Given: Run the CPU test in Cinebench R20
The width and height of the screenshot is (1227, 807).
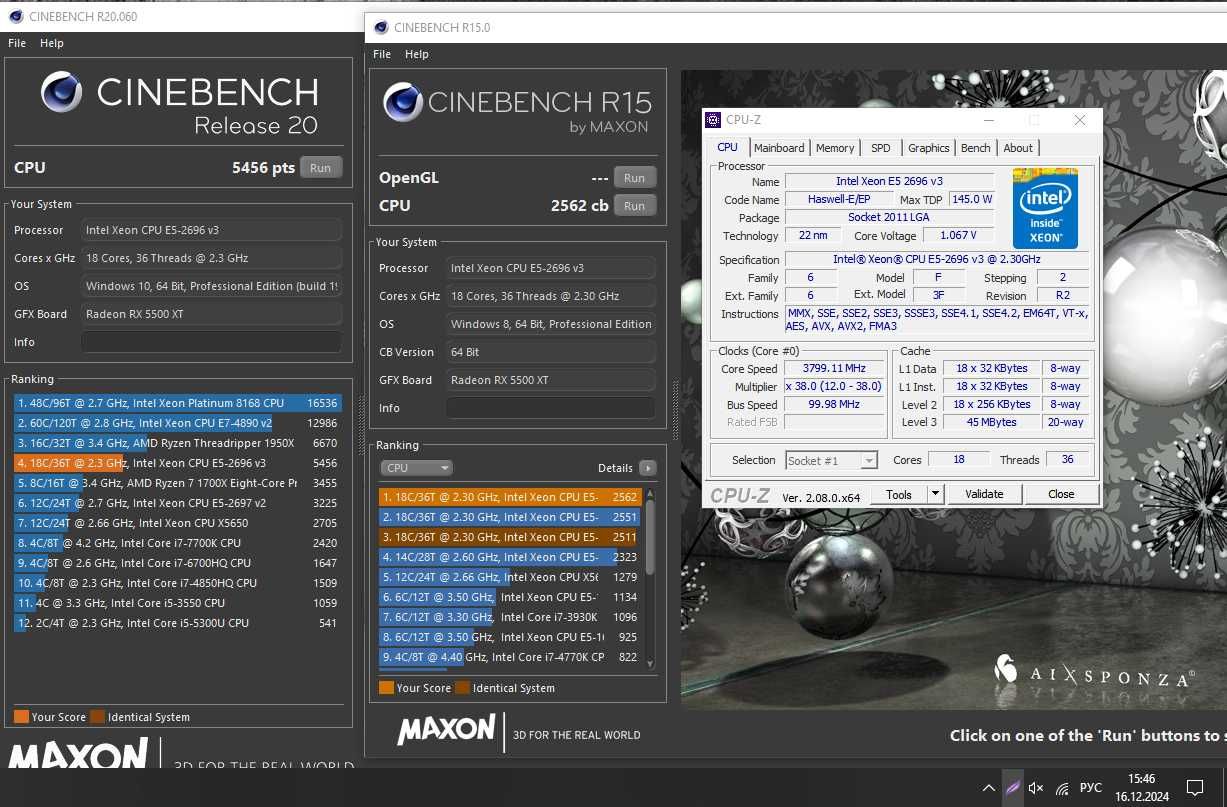Looking at the screenshot, I should click(x=320, y=168).
